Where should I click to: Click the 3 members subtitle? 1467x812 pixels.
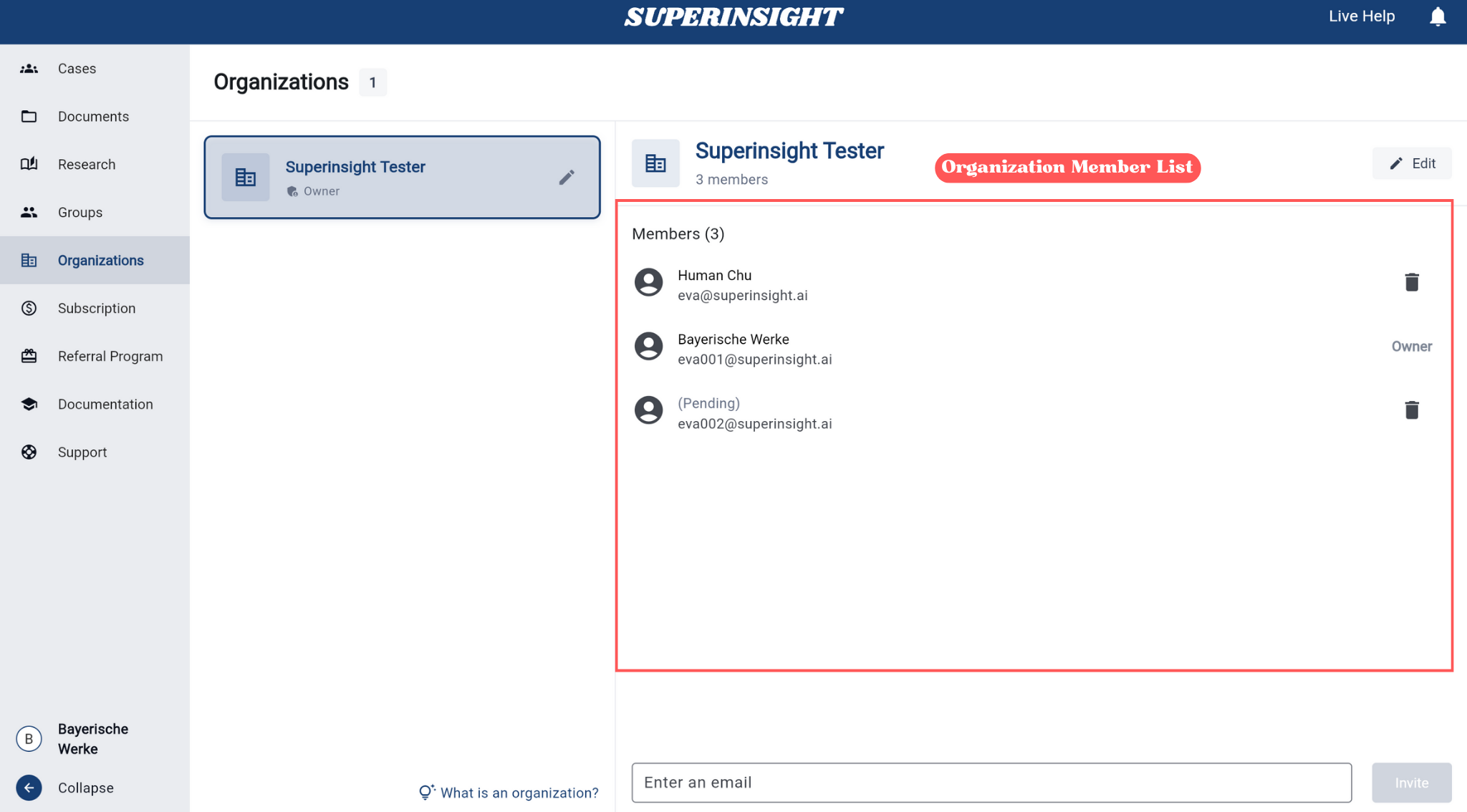click(x=731, y=180)
